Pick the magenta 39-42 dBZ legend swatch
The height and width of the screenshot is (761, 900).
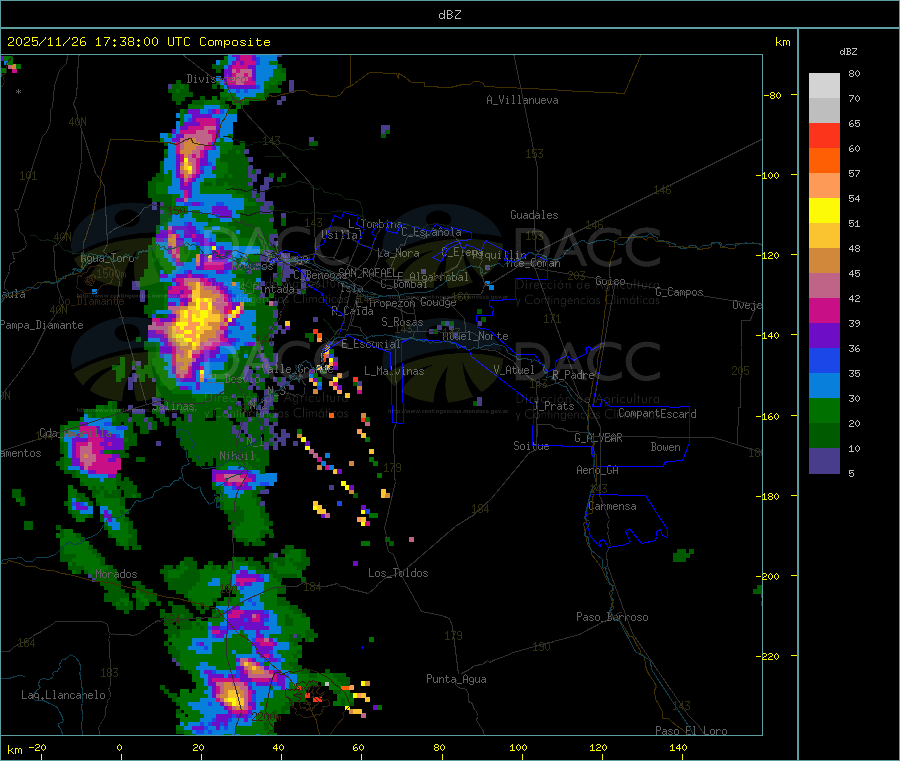pyautogui.click(x=824, y=310)
